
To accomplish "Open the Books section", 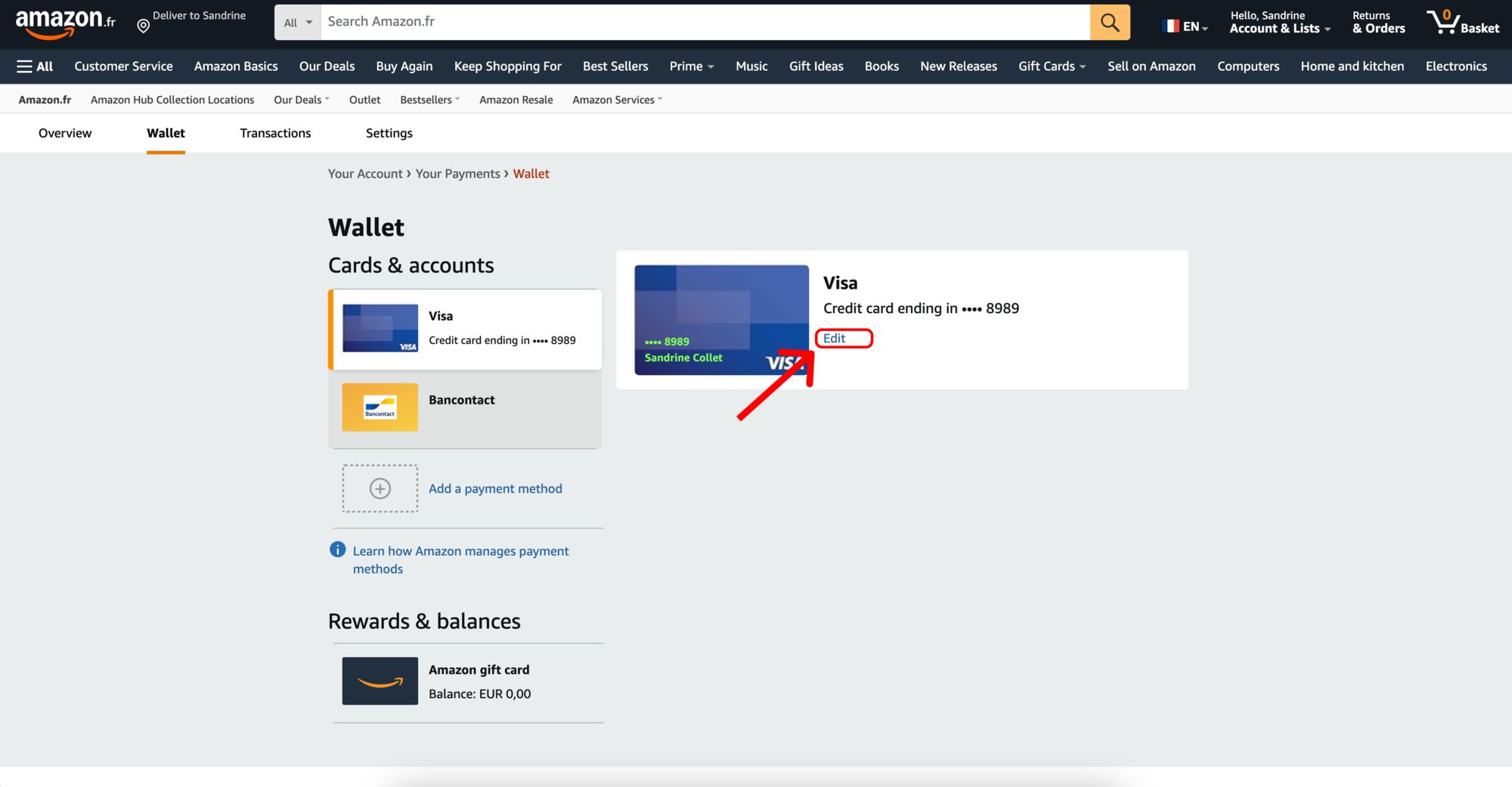I will click(x=881, y=67).
